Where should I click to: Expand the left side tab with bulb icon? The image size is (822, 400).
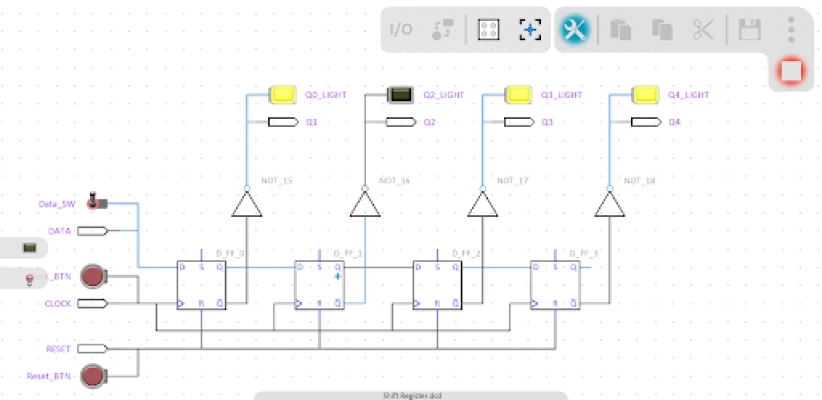30,277
